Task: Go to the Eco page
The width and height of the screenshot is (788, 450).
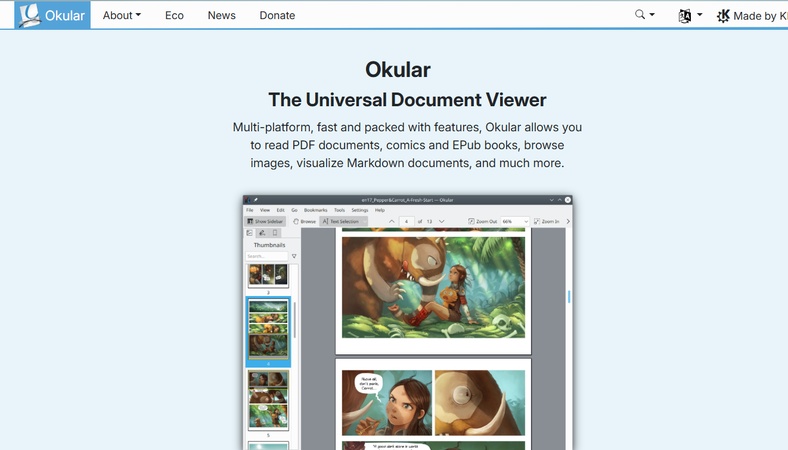Action: point(174,16)
